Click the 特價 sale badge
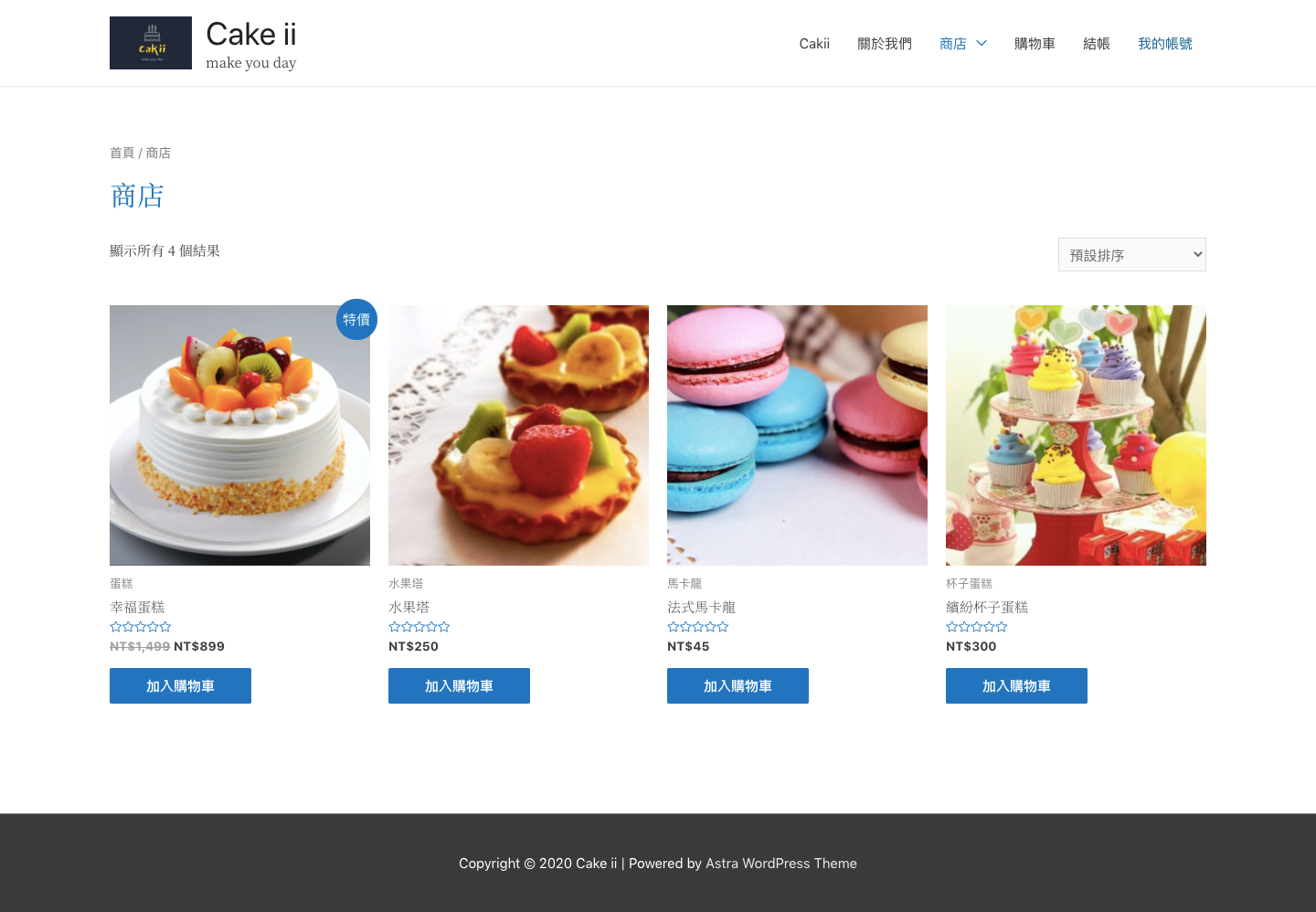The height and width of the screenshot is (912, 1316). (356, 319)
